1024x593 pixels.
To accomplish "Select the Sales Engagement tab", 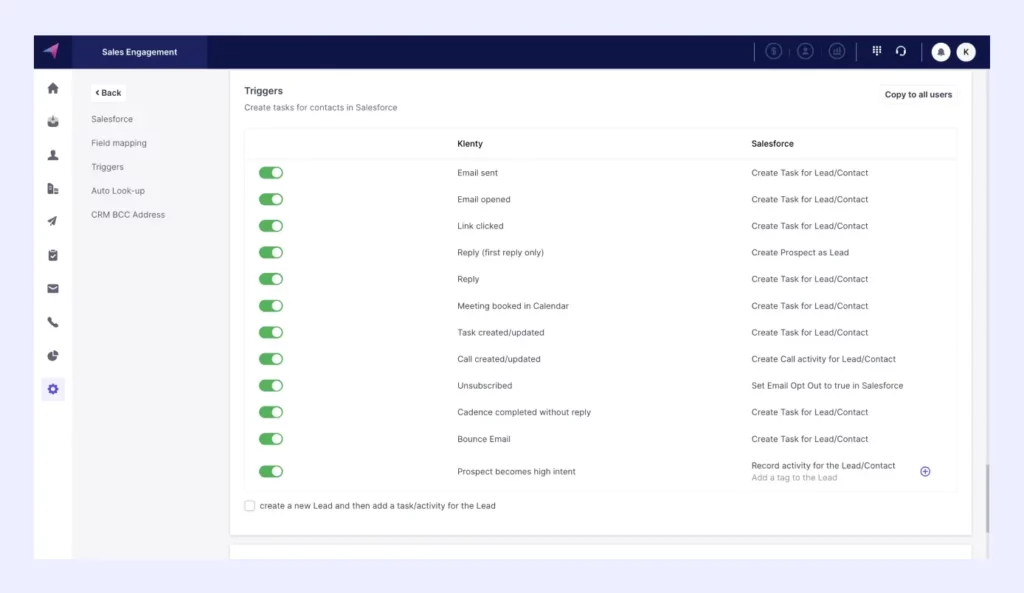I will (139, 52).
